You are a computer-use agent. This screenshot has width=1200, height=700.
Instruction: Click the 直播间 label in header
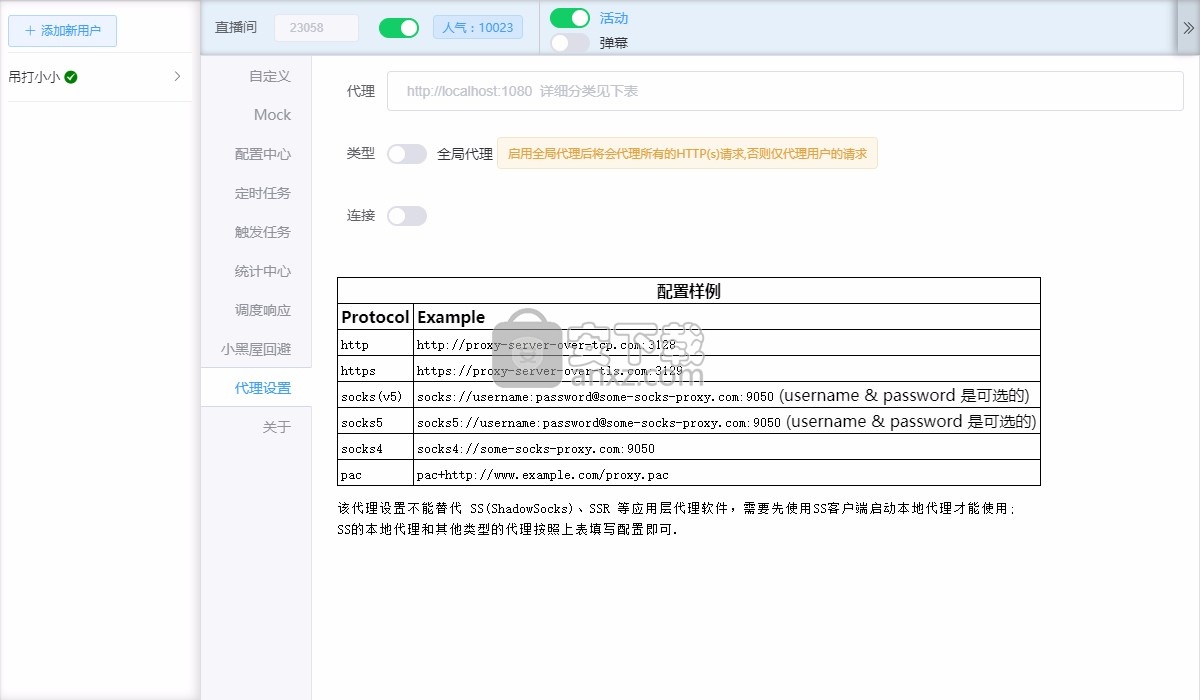236,28
